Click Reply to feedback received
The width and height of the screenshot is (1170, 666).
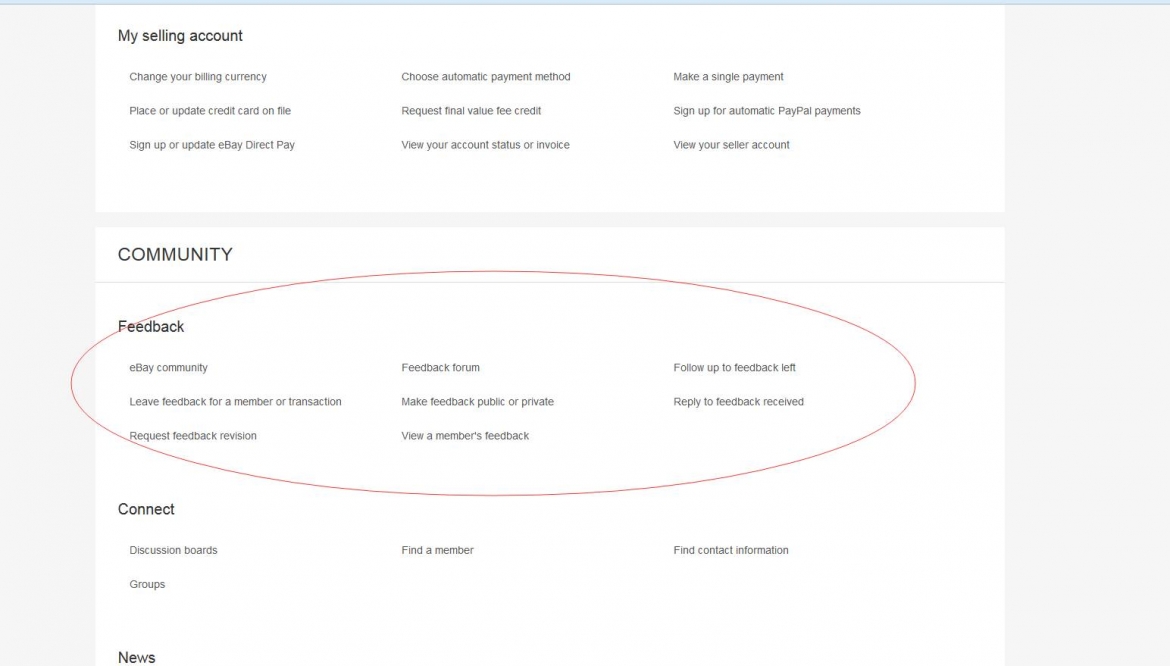[x=738, y=402]
